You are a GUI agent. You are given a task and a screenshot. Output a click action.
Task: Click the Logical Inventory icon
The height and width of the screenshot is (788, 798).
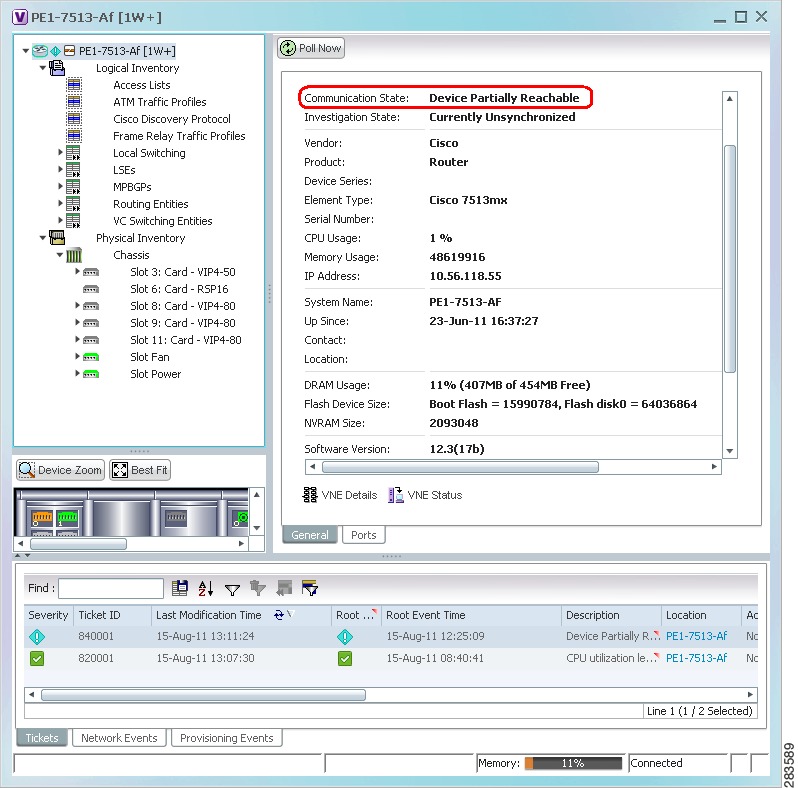[x=57, y=68]
